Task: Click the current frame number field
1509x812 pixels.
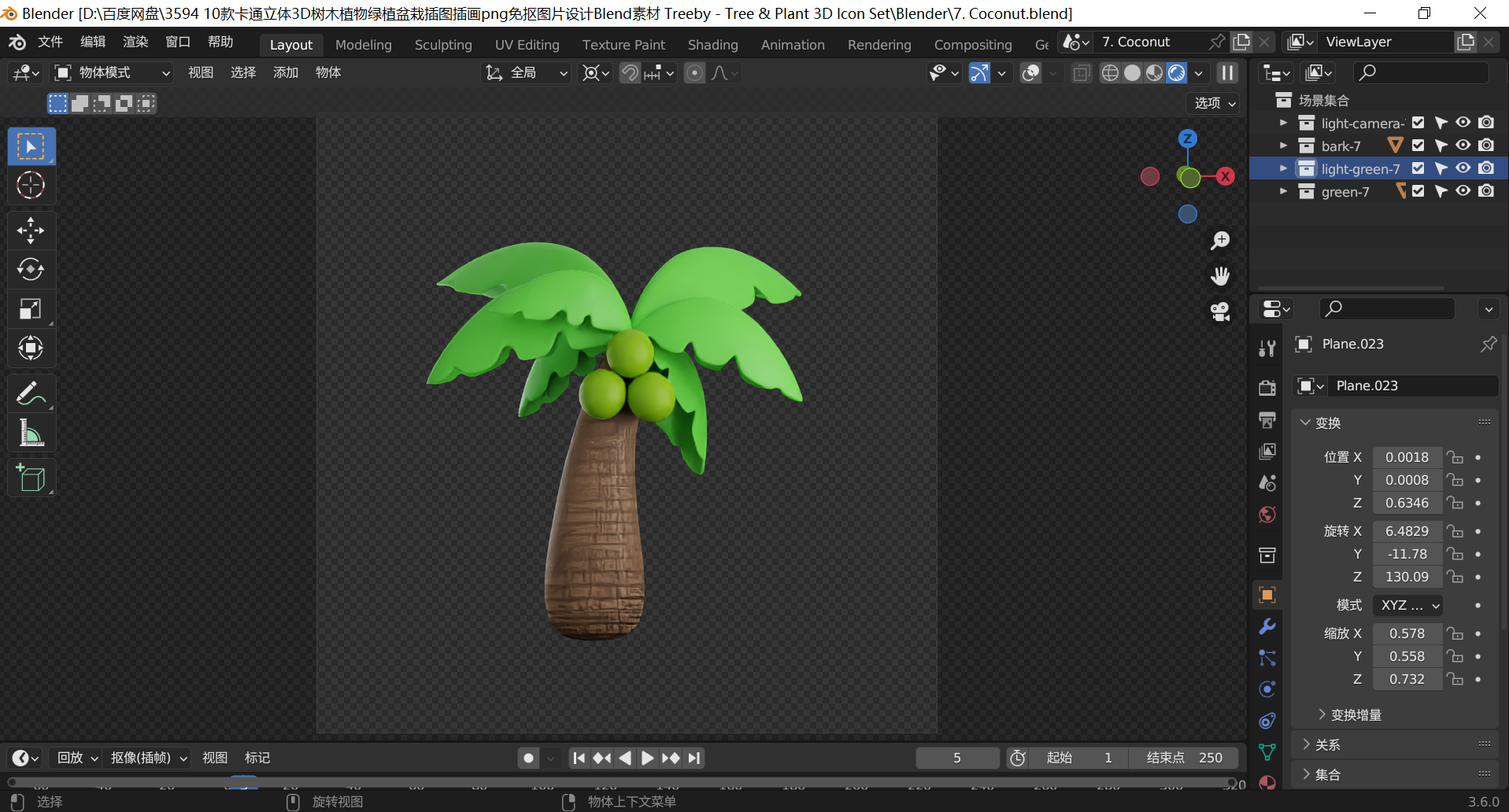Action: (x=957, y=758)
